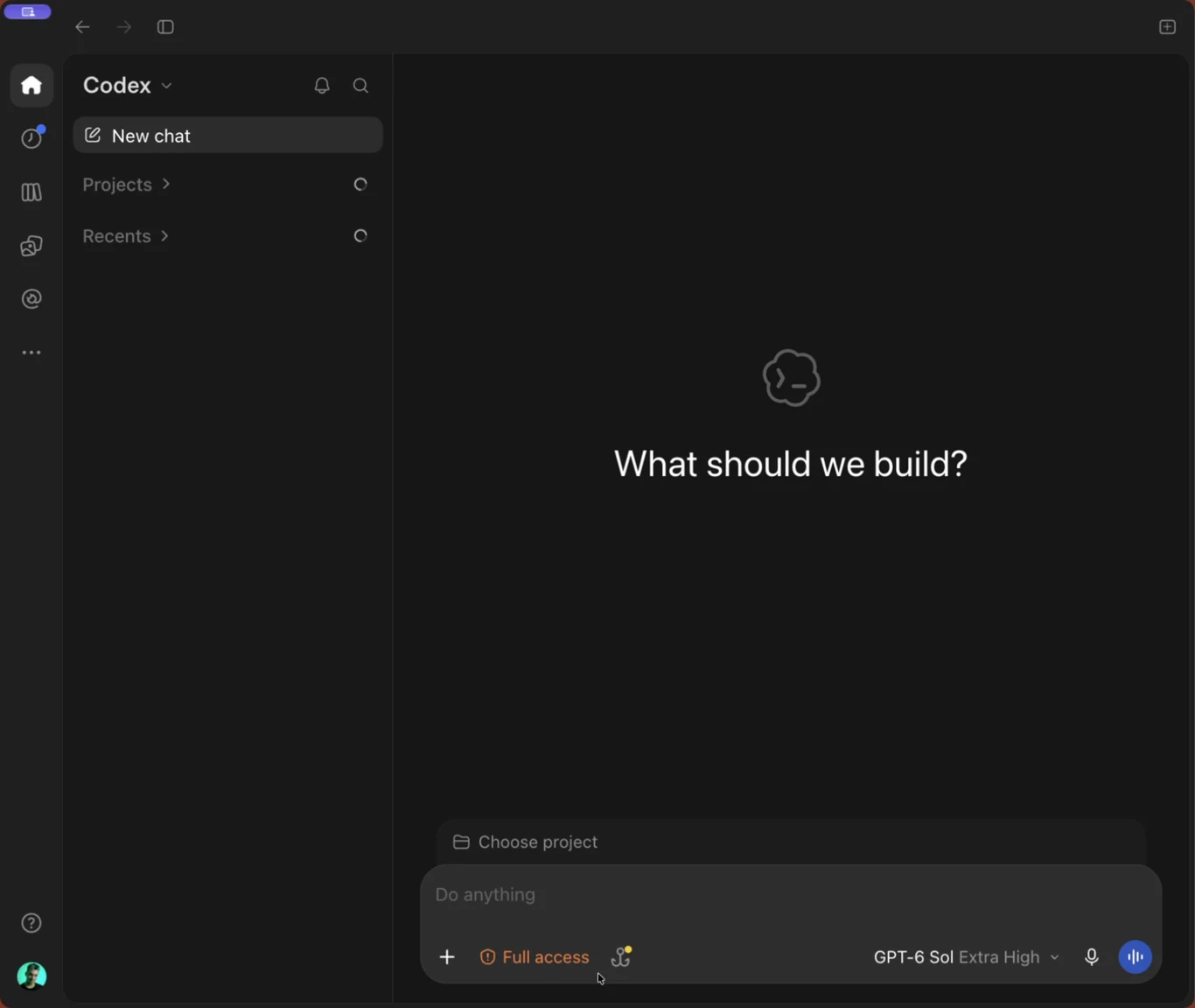Viewport: 1195px width, 1008px height.
Task: Click the stacked images icon in sidebar
Action: point(31,246)
